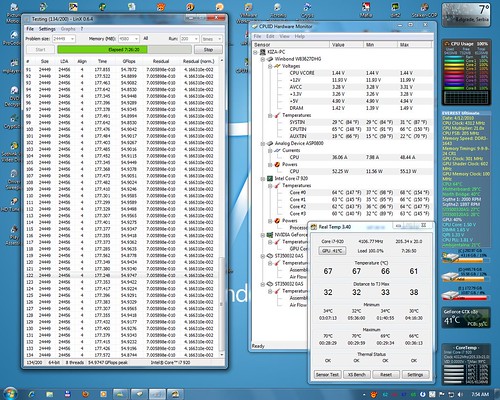500x400 pixels.
Task: Click the GeForce GTX temperature gadget
Action: click(x=466, y=317)
